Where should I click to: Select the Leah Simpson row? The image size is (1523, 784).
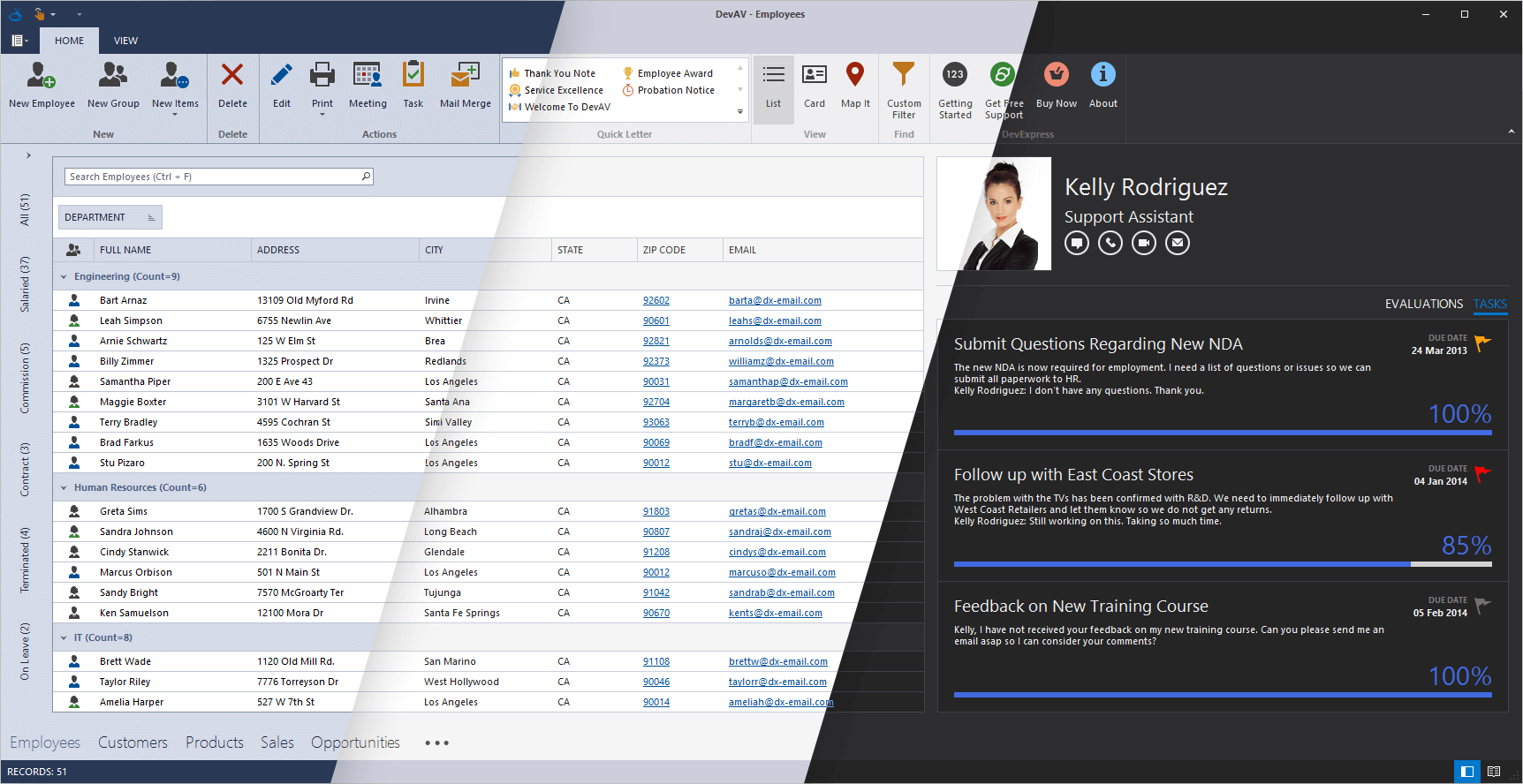click(x=488, y=320)
